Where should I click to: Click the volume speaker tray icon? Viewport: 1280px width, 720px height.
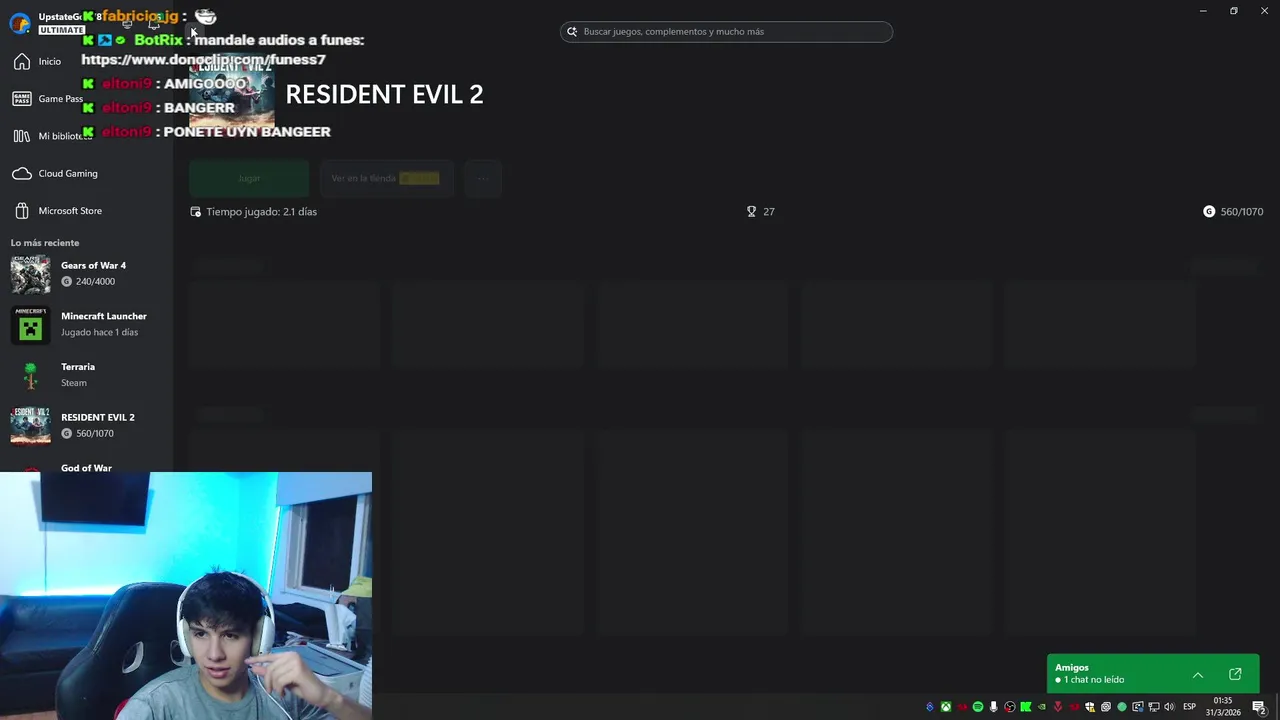point(1169,707)
